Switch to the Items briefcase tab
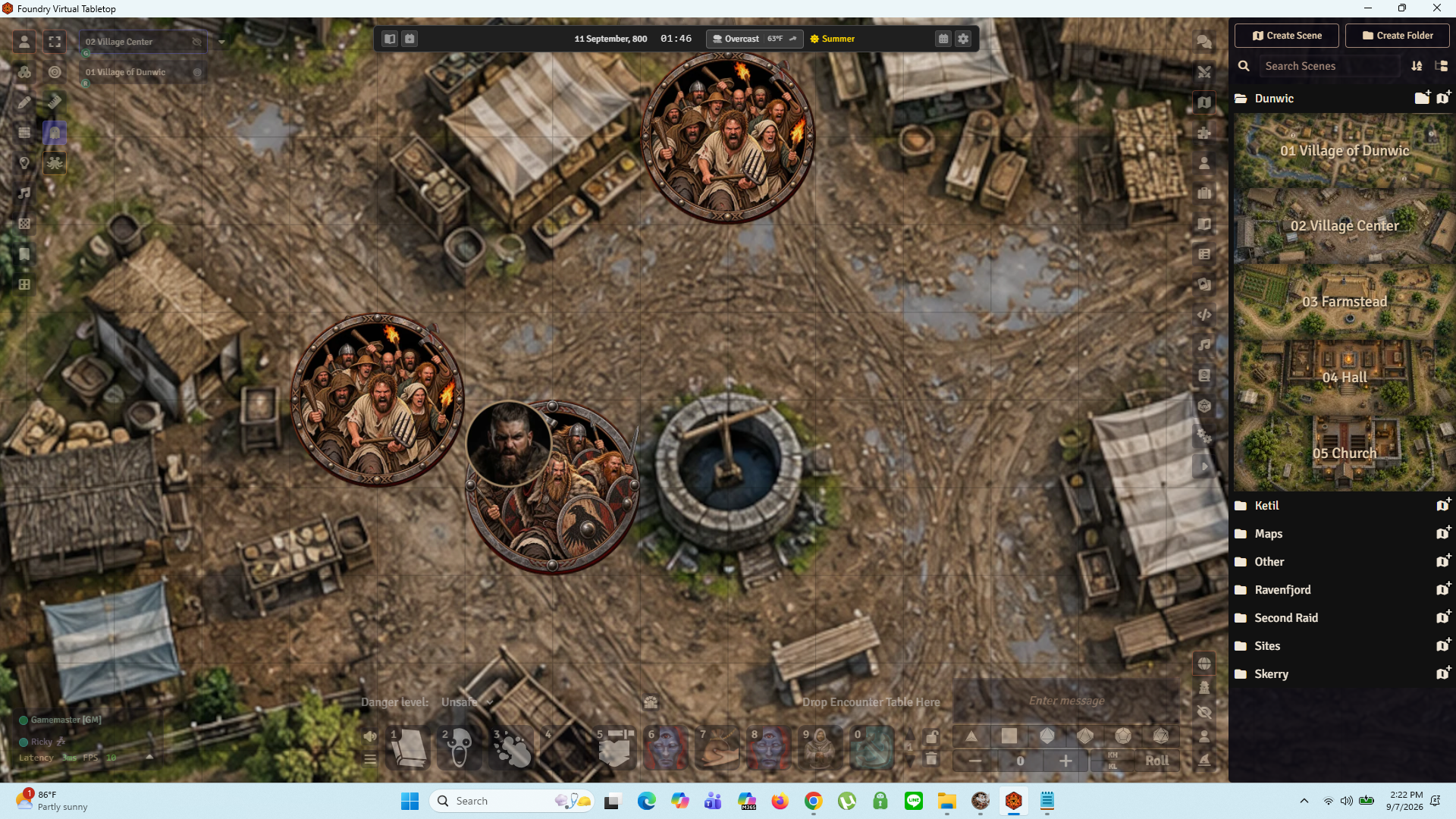The height and width of the screenshot is (819, 1456). [1204, 193]
